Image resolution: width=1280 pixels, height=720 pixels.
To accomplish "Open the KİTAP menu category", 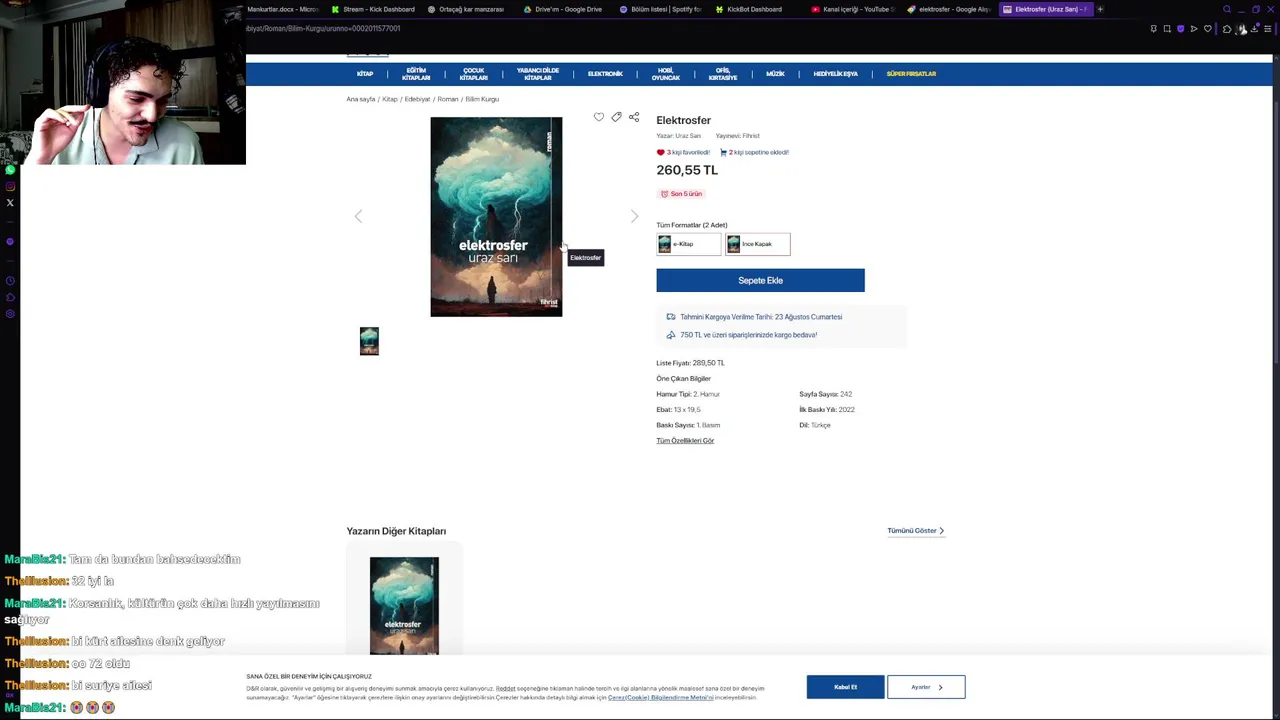I will pyautogui.click(x=365, y=74).
